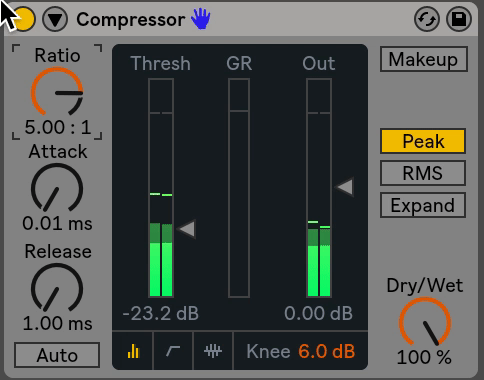484x380 pixels.
Task: Click the Hot-Swap preset icon
Action: tap(427, 19)
